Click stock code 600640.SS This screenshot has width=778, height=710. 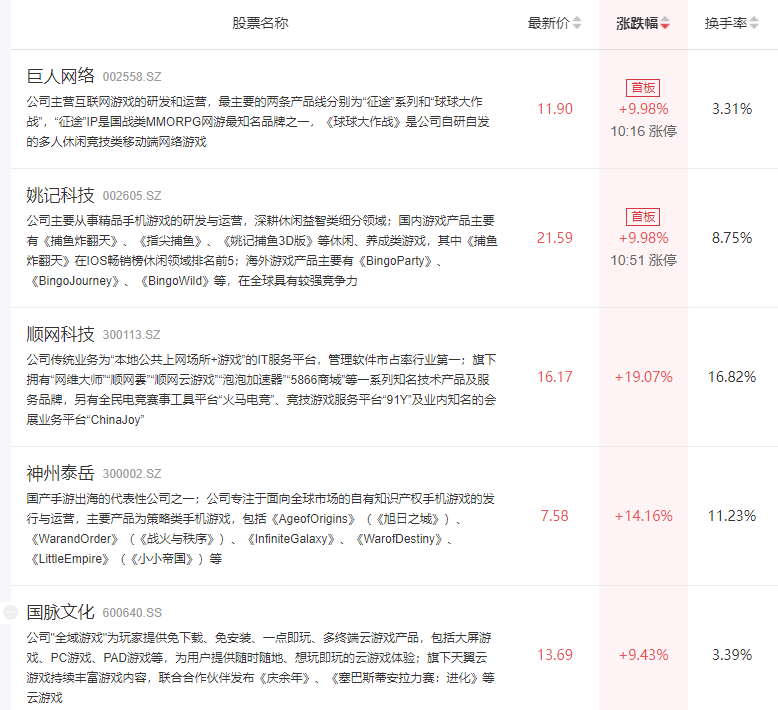[132, 613]
